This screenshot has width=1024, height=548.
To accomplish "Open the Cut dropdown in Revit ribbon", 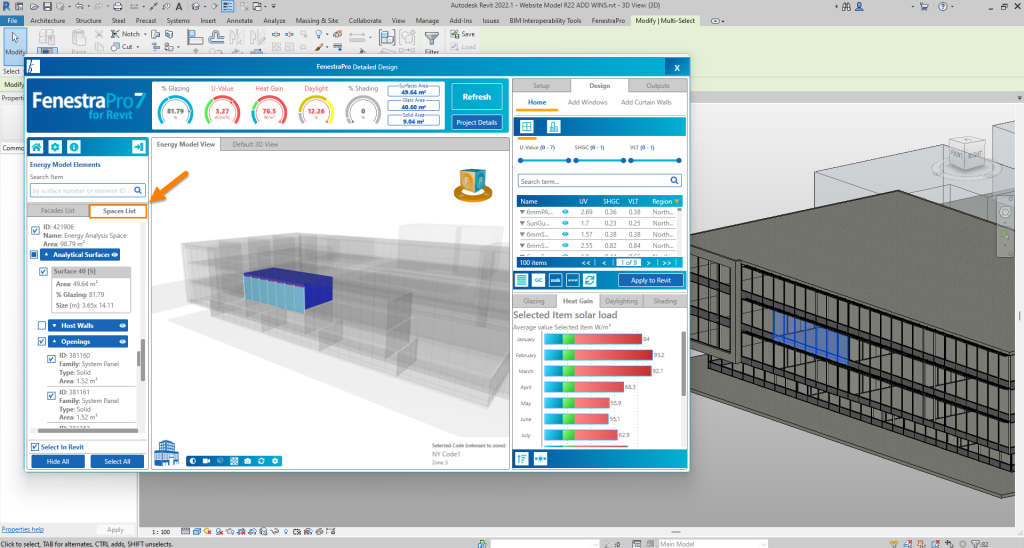I will coord(138,47).
